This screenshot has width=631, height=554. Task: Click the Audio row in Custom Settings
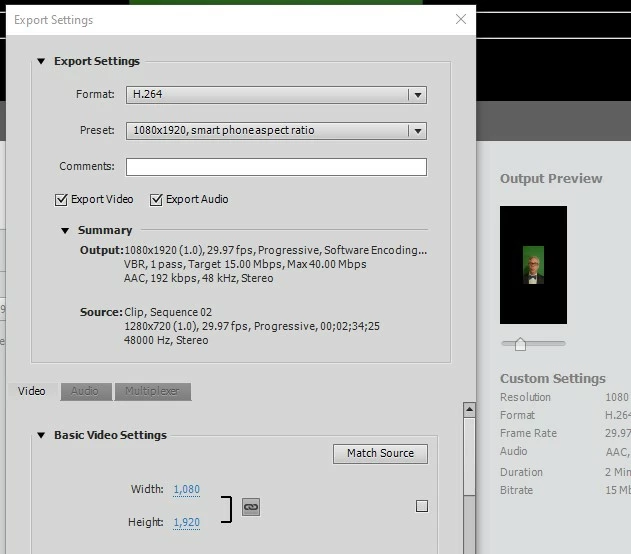pyautogui.click(x=565, y=451)
